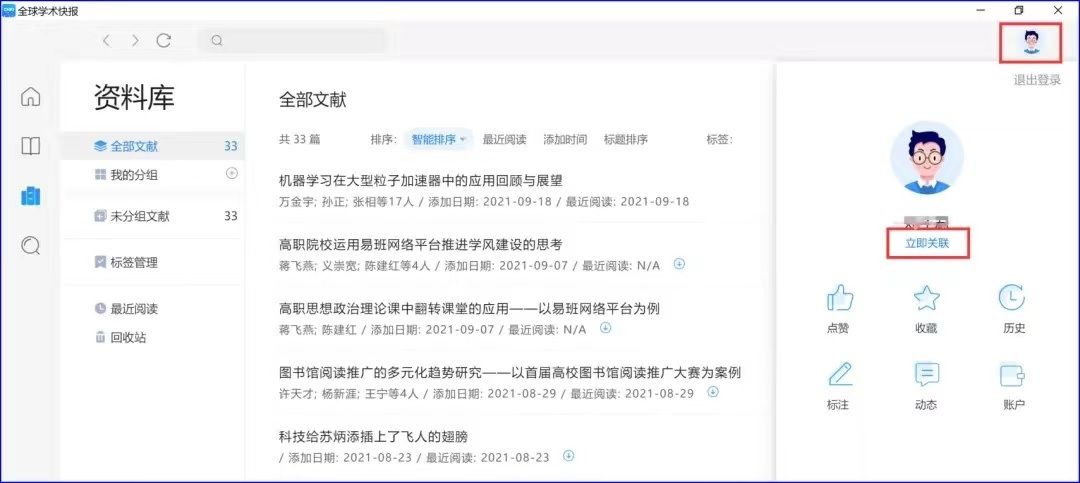This screenshot has width=1080, height=483.
Task: Sort list by 最近阅读
Action: 504,139
